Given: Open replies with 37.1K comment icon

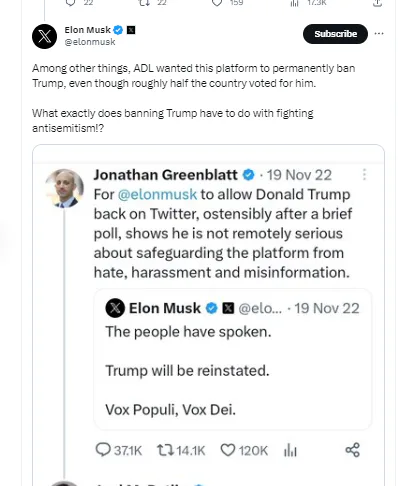Looking at the screenshot, I should (x=103, y=450).
